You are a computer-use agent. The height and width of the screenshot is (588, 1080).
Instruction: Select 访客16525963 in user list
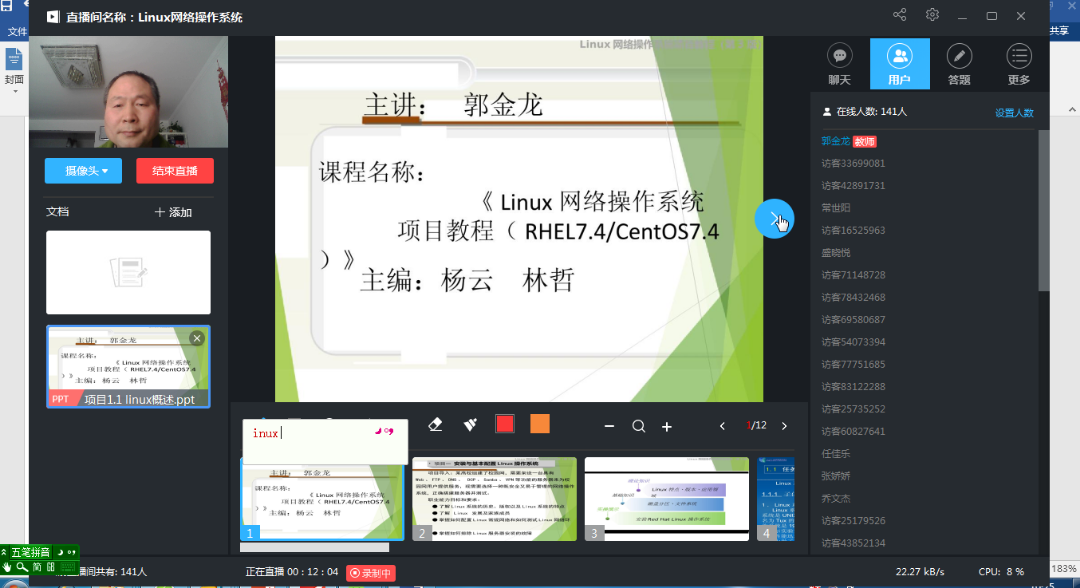[853, 230]
